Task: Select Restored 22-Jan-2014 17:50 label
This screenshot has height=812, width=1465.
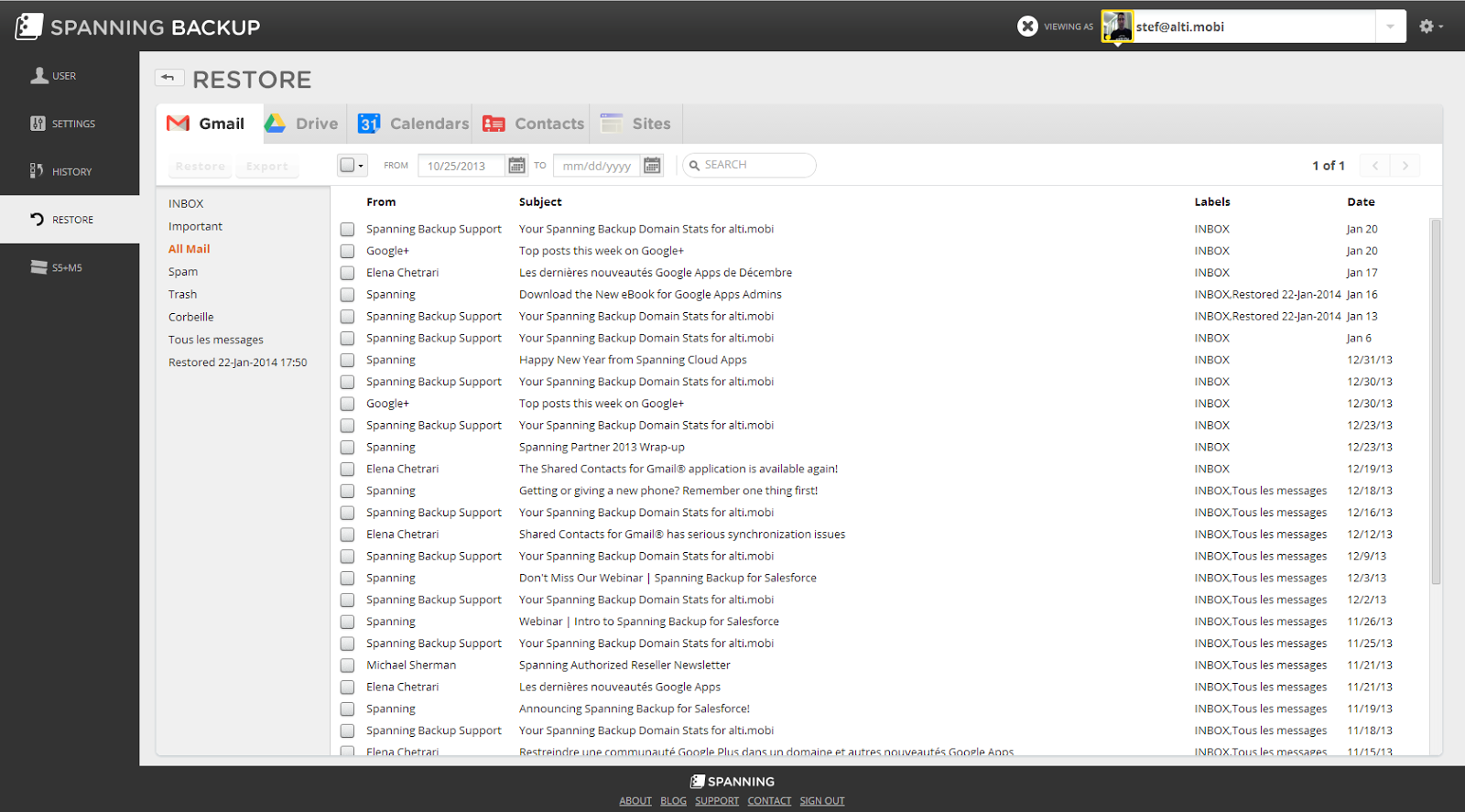Action: point(238,363)
